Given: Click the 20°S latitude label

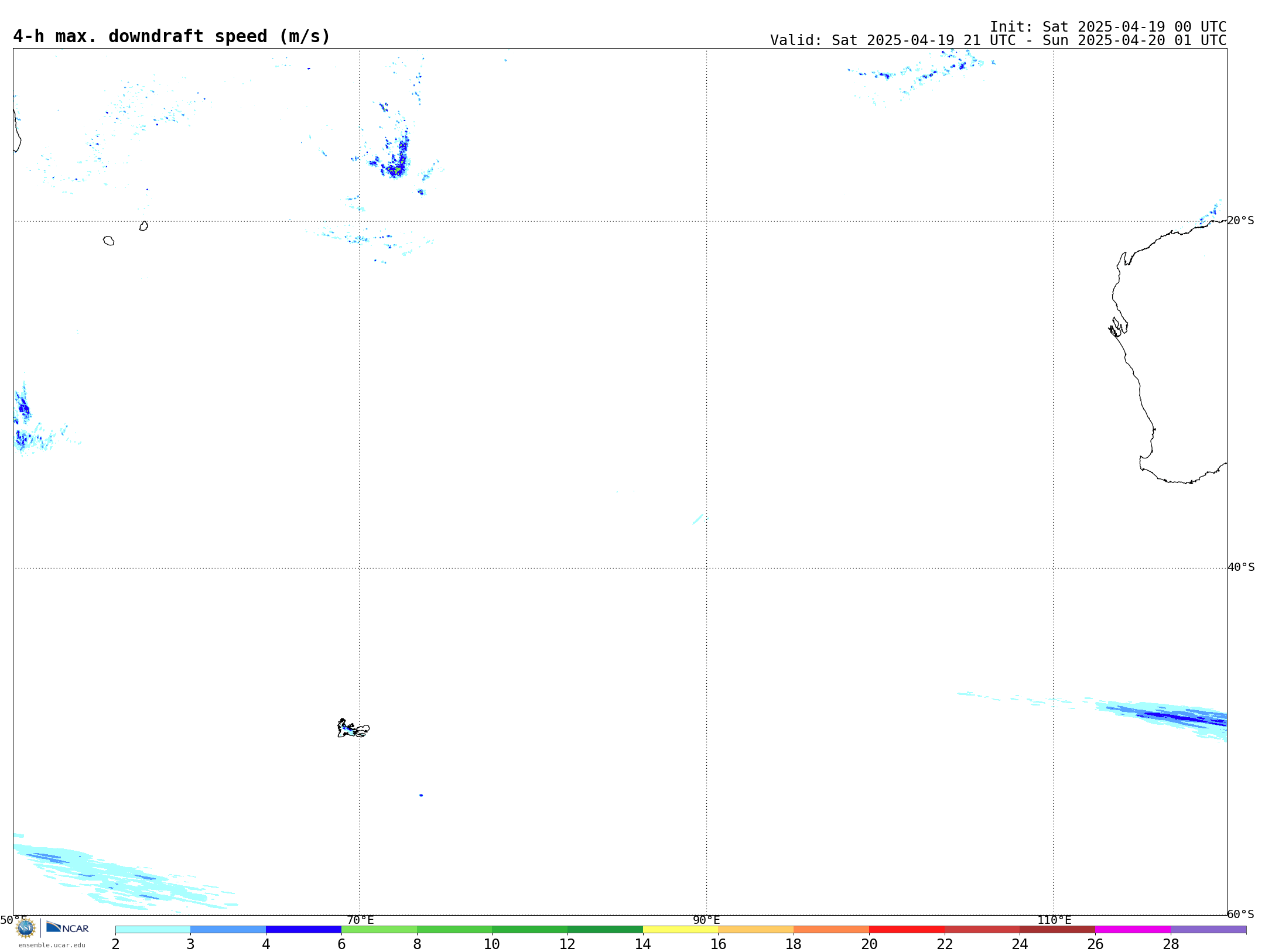Looking at the screenshot, I should [x=1240, y=221].
